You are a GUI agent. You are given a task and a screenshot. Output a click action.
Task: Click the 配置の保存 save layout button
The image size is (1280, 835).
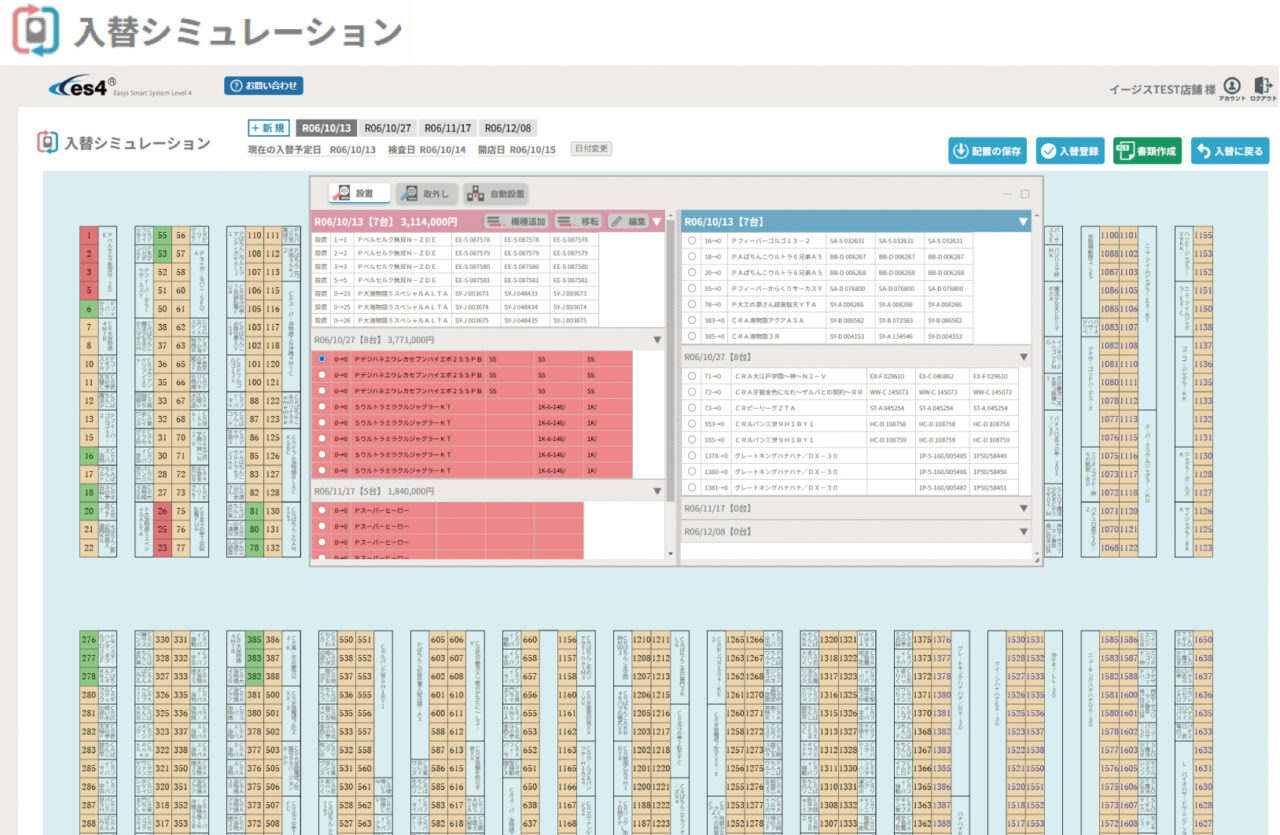pyautogui.click(x=987, y=151)
